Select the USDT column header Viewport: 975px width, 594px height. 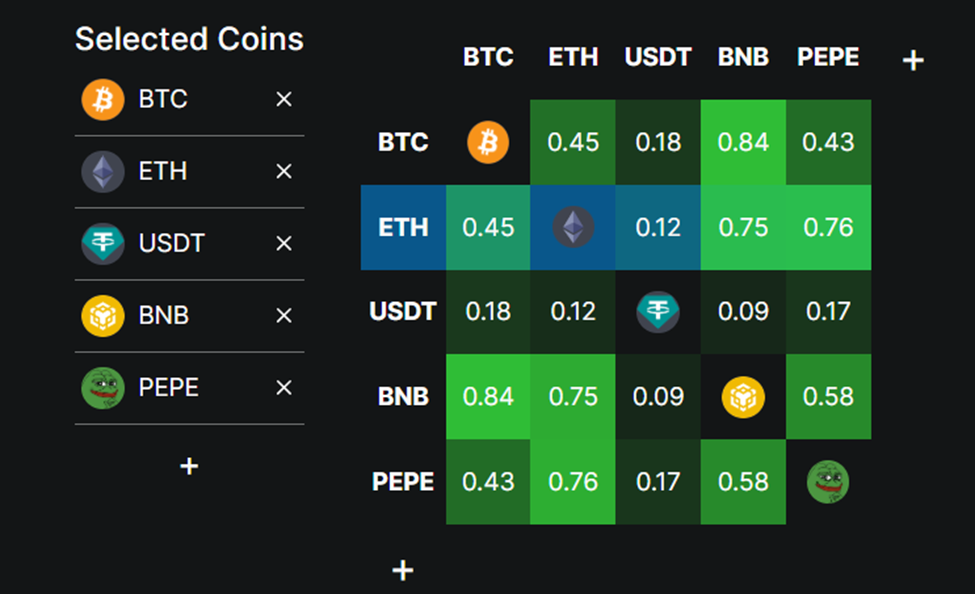click(658, 57)
